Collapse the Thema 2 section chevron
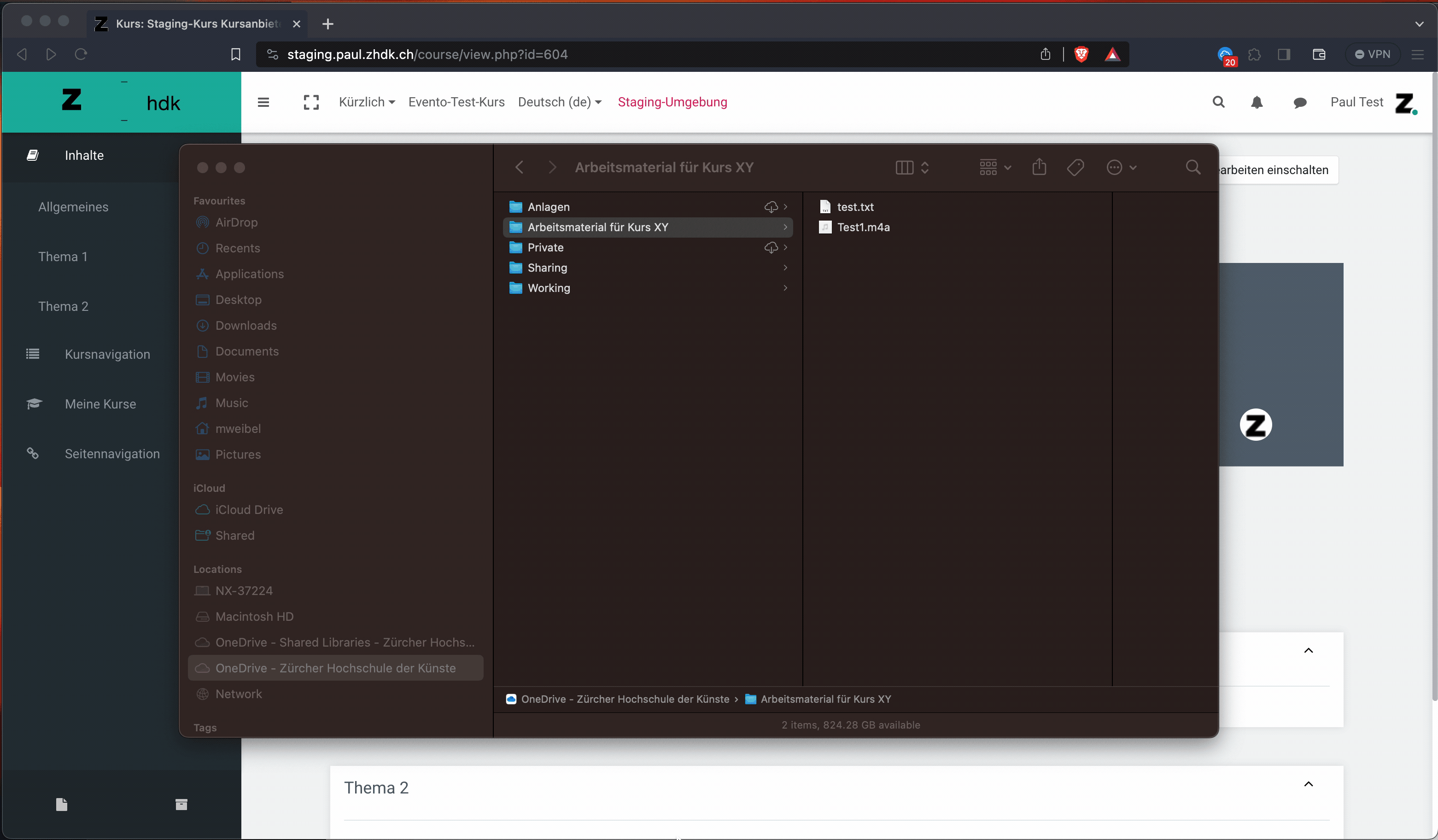 1309,784
